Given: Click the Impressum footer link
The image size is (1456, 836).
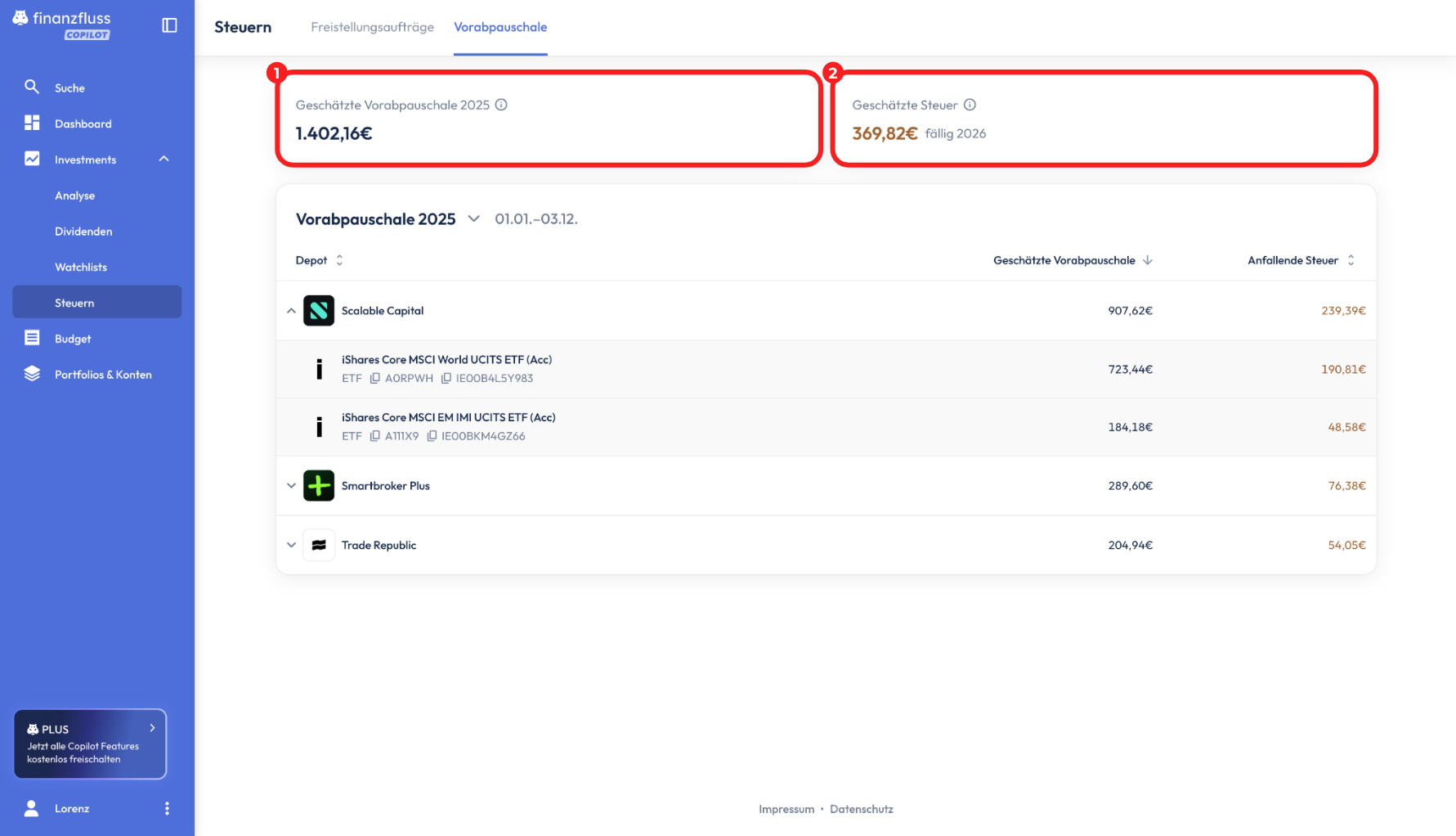Looking at the screenshot, I should [786, 809].
